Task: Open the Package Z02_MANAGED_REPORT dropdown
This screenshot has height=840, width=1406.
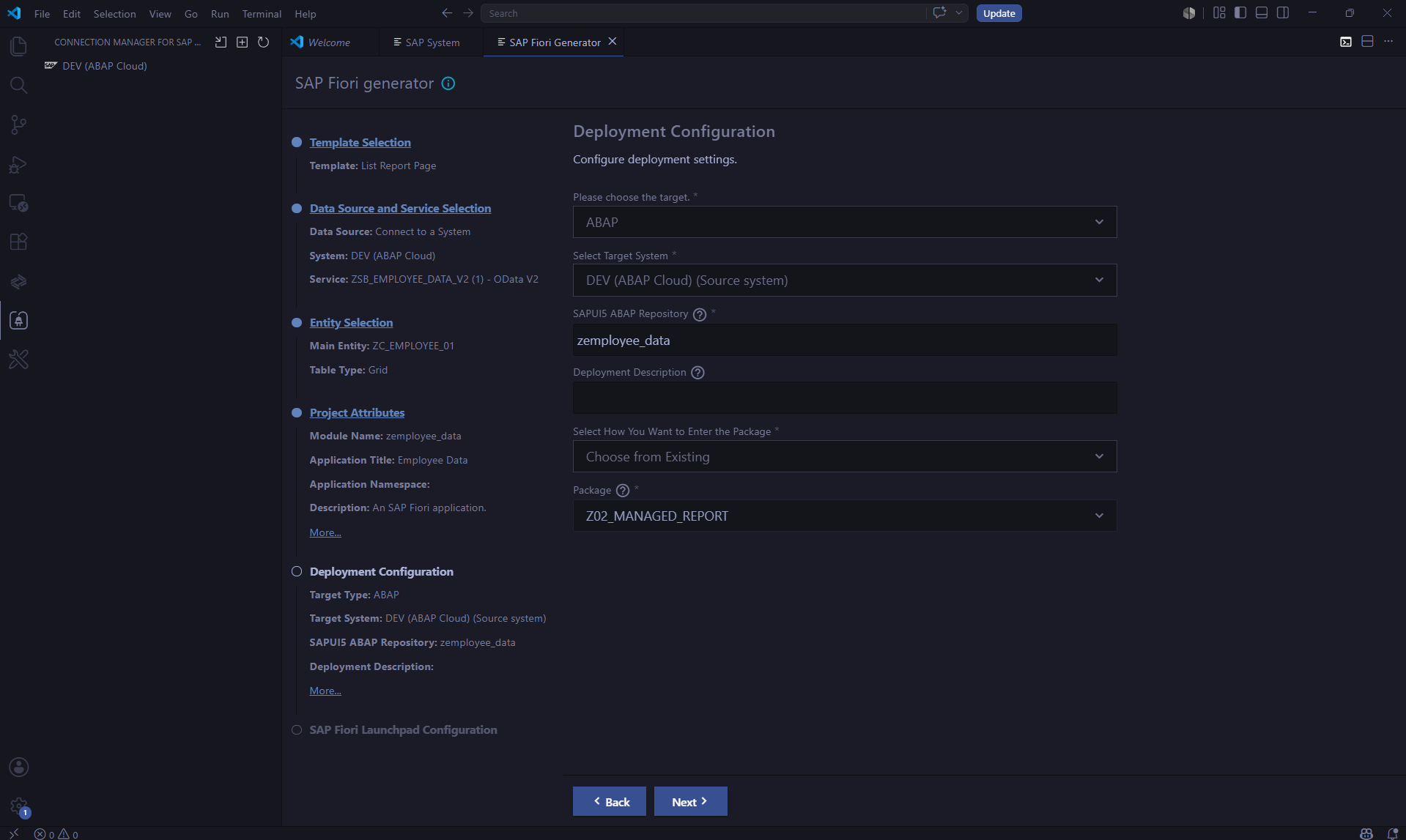Action: pyautogui.click(x=845, y=516)
